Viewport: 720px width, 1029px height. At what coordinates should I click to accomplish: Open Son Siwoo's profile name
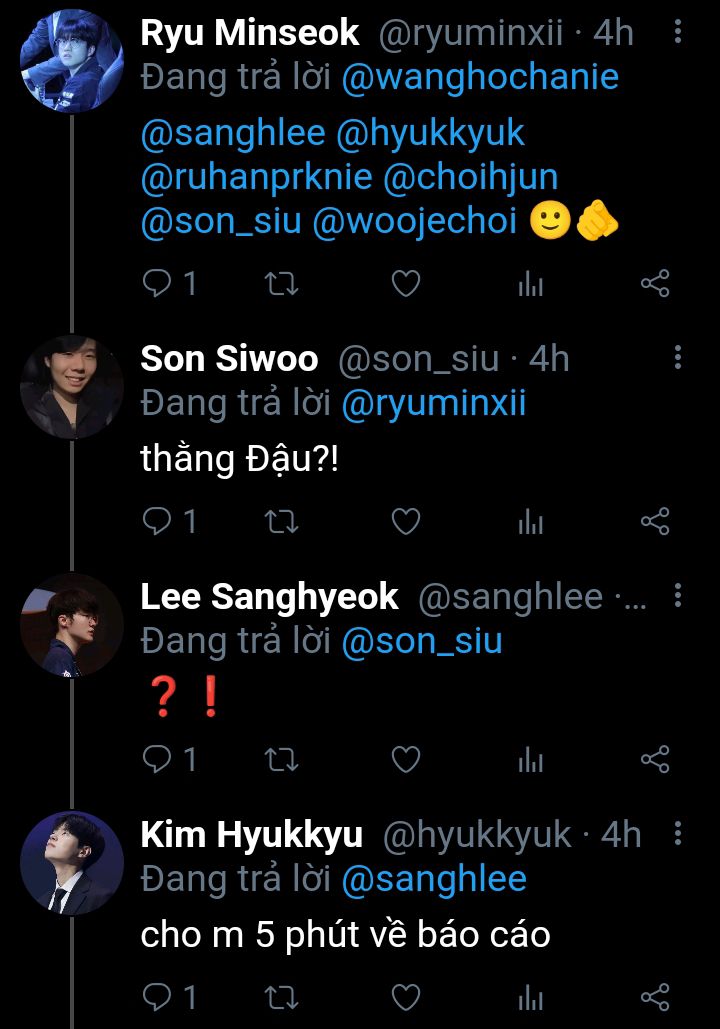point(229,359)
